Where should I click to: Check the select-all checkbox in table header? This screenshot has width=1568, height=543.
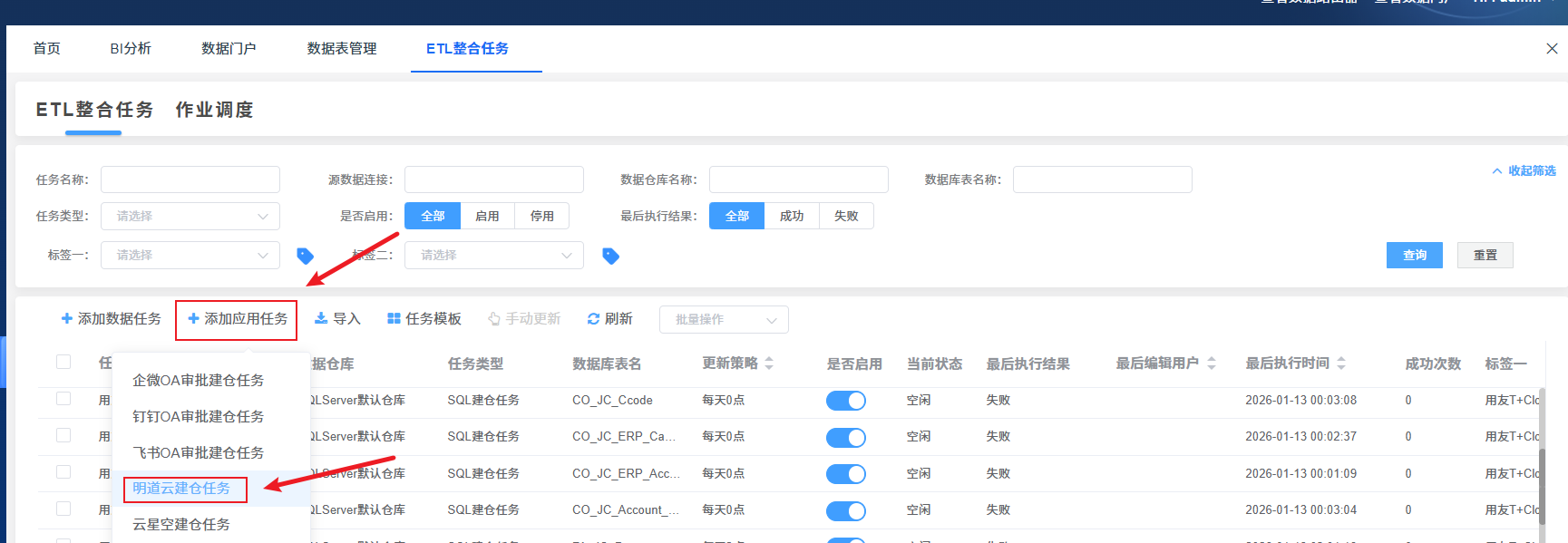point(63,362)
